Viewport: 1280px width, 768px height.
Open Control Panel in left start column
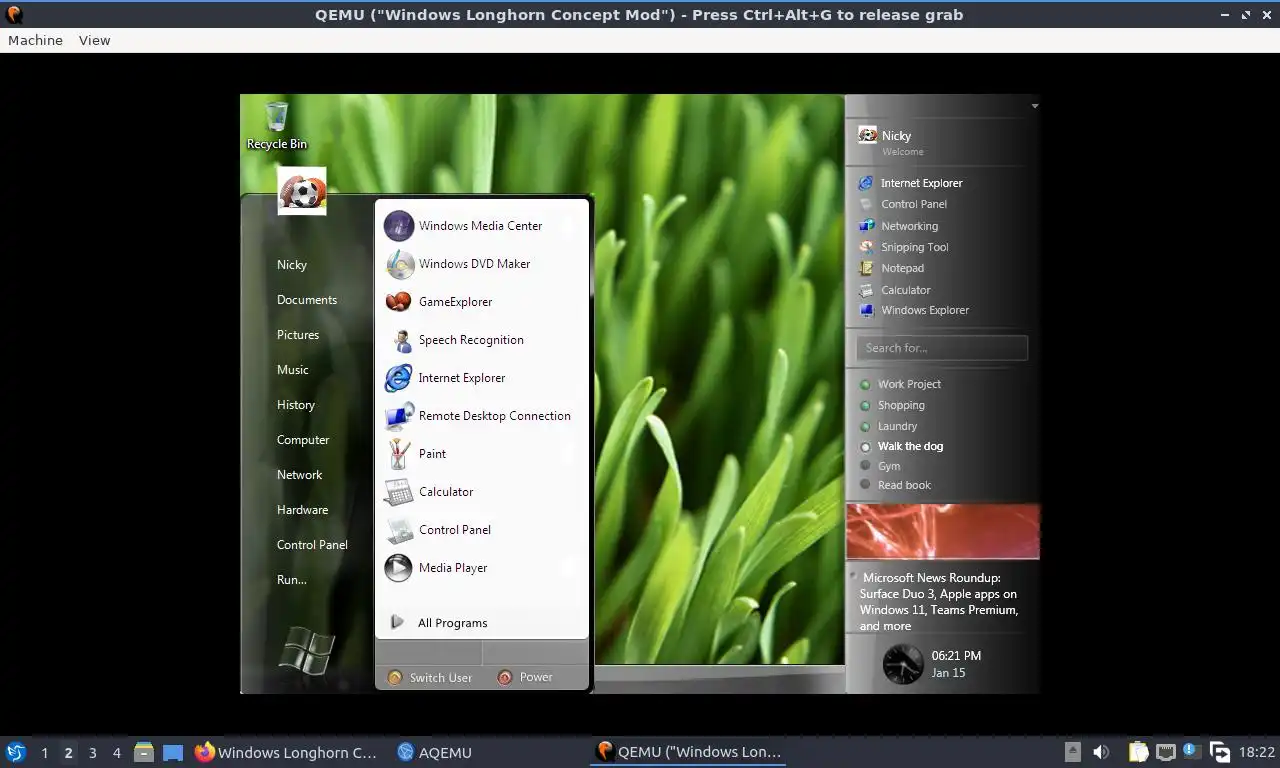coord(312,545)
